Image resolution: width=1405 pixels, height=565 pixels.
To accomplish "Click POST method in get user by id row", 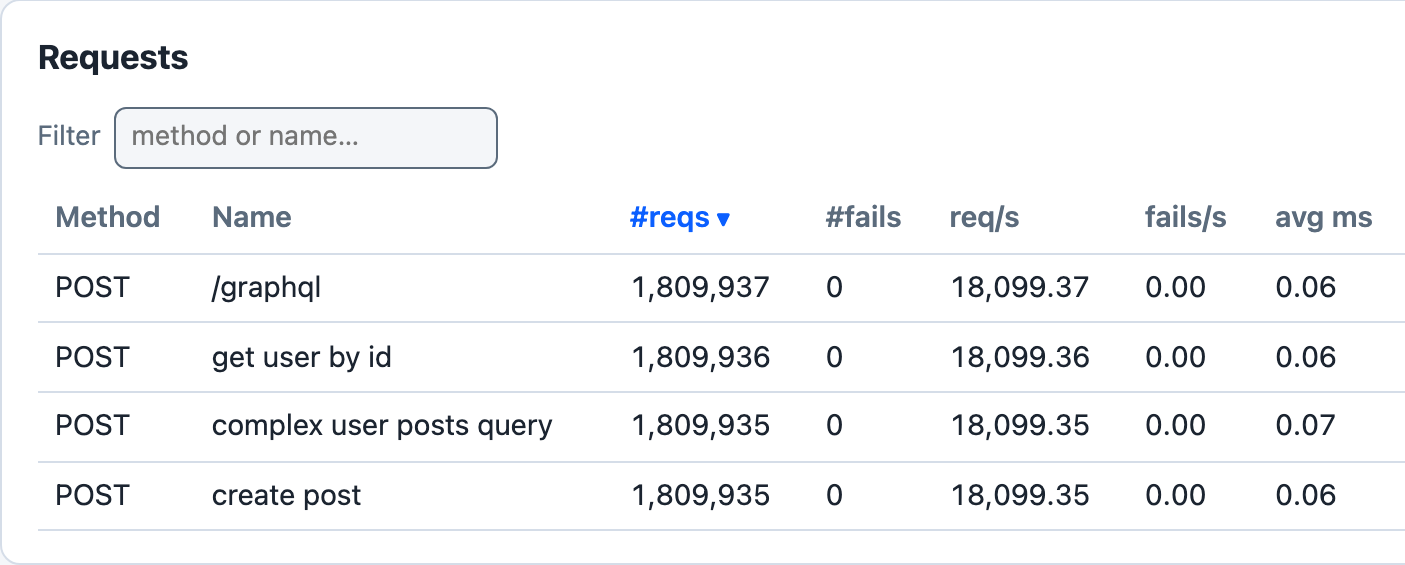I will coord(93,357).
